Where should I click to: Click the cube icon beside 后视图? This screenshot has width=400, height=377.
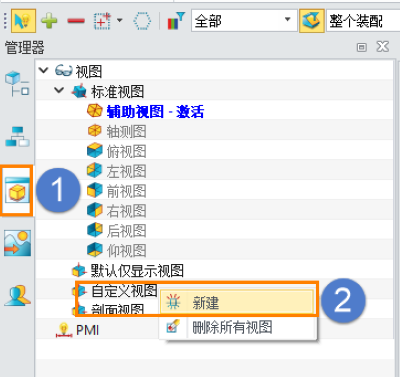[x=95, y=230]
